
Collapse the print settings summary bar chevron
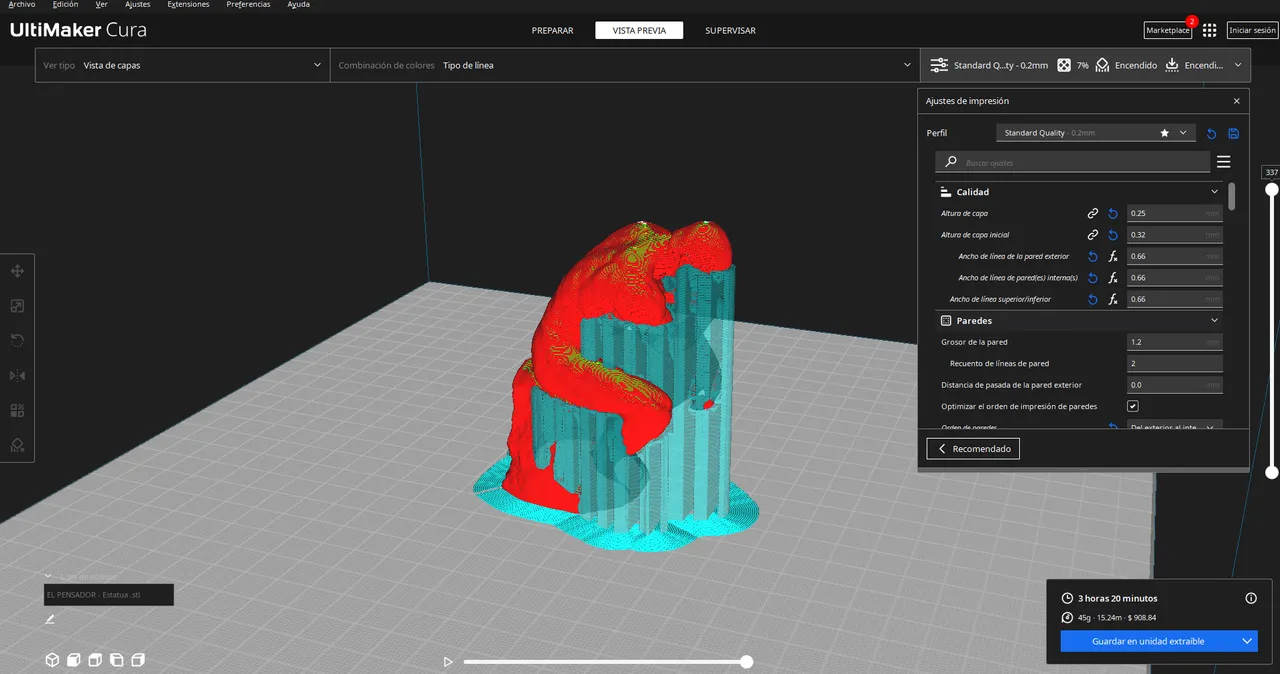pos(1238,65)
